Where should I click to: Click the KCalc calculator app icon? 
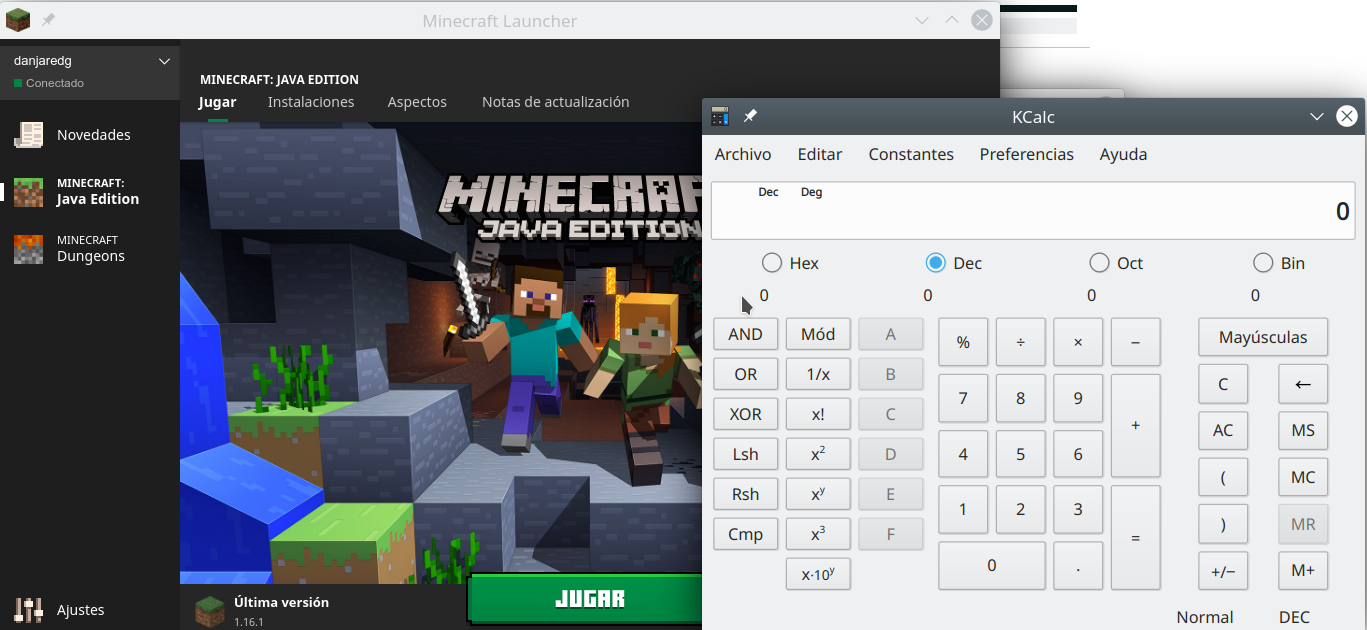[x=720, y=117]
